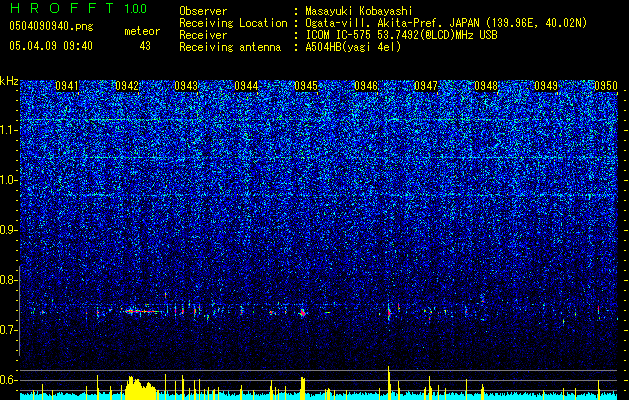The height and width of the screenshot is (400, 629).
Task: Select observer name Masayuki Kobayashi
Action: tap(359, 12)
